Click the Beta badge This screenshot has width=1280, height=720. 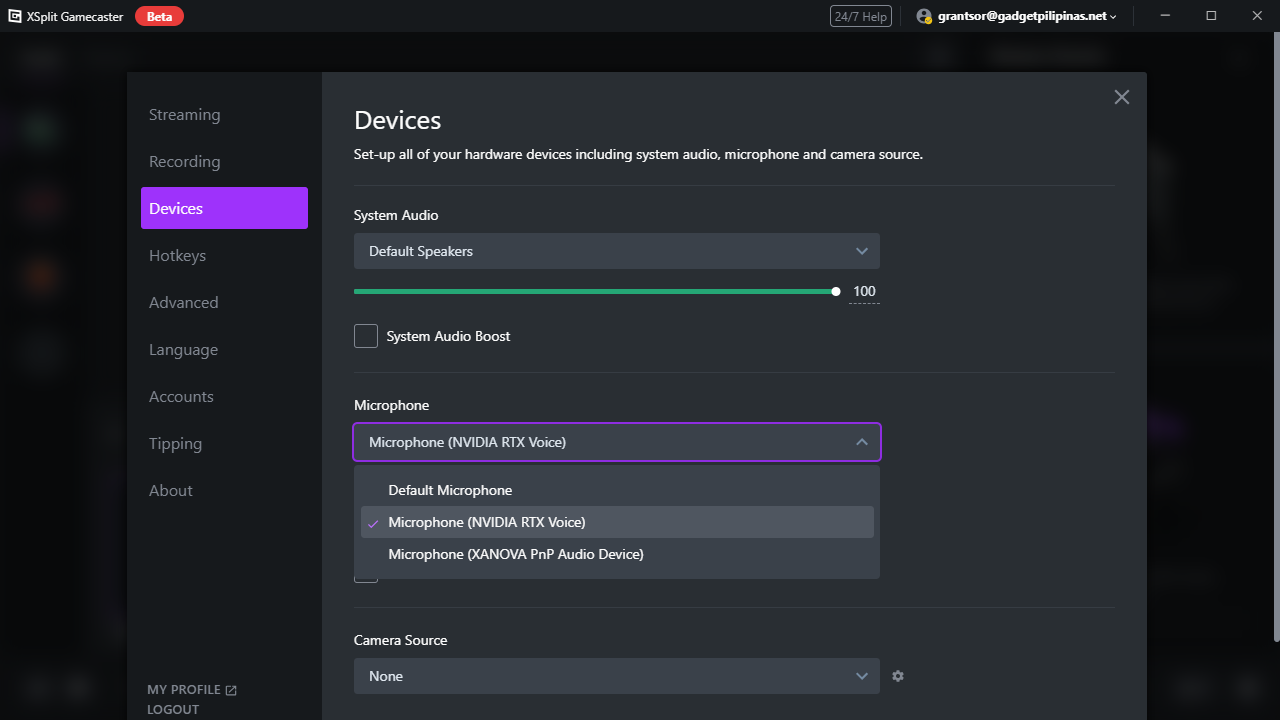pos(159,16)
